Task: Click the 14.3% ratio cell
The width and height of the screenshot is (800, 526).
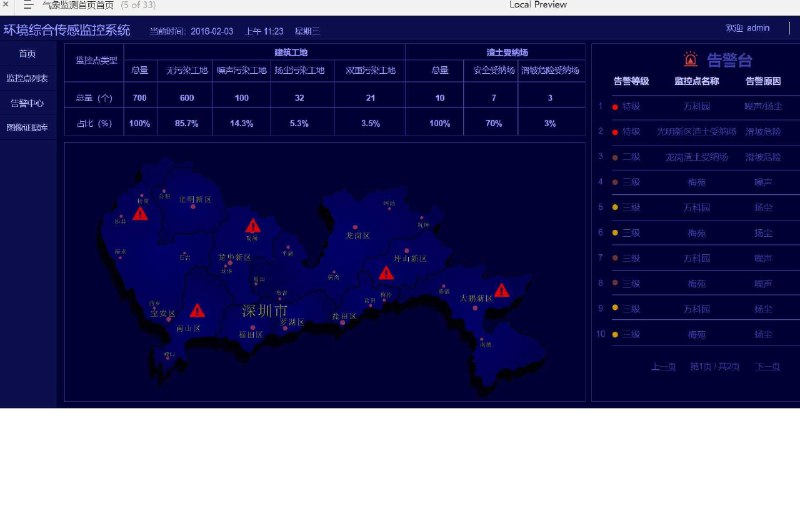Action: [242, 123]
